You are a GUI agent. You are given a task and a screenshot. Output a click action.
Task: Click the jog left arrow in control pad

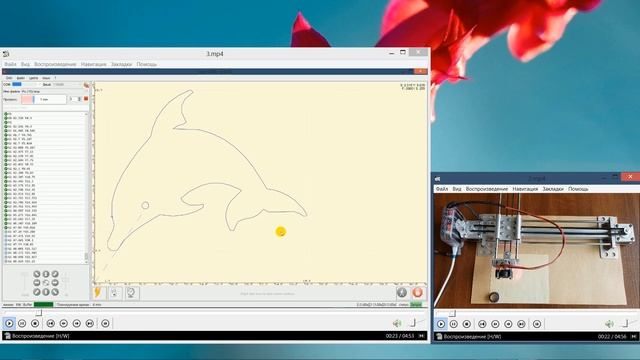pyautogui.click(x=37, y=283)
